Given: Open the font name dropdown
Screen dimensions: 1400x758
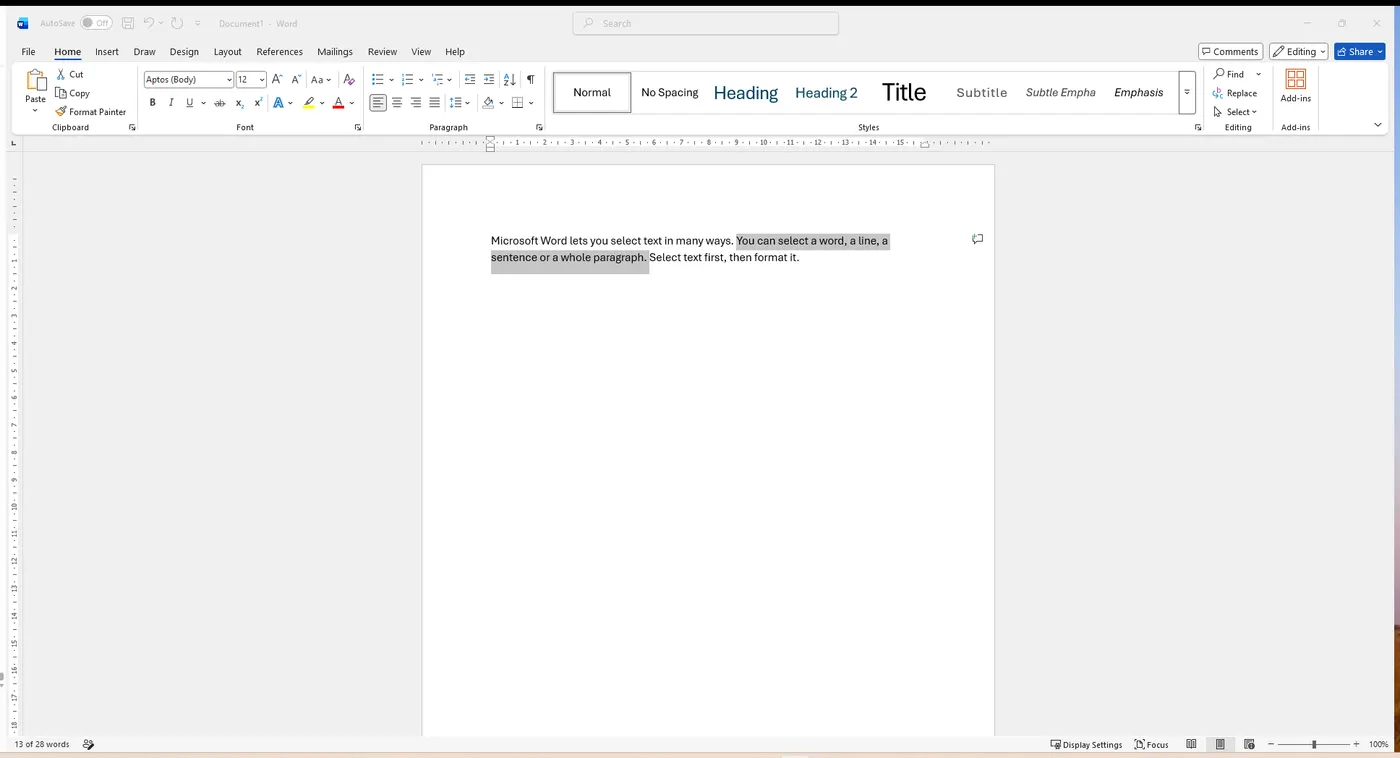Looking at the screenshot, I should tap(229, 80).
